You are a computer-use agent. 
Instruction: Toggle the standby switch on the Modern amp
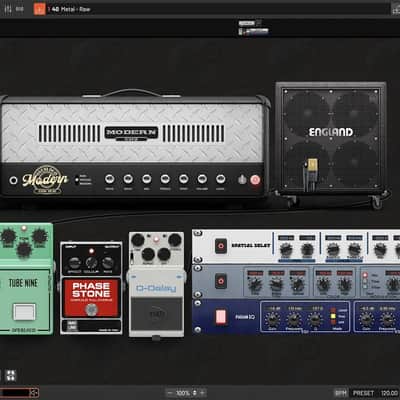pos(242,180)
